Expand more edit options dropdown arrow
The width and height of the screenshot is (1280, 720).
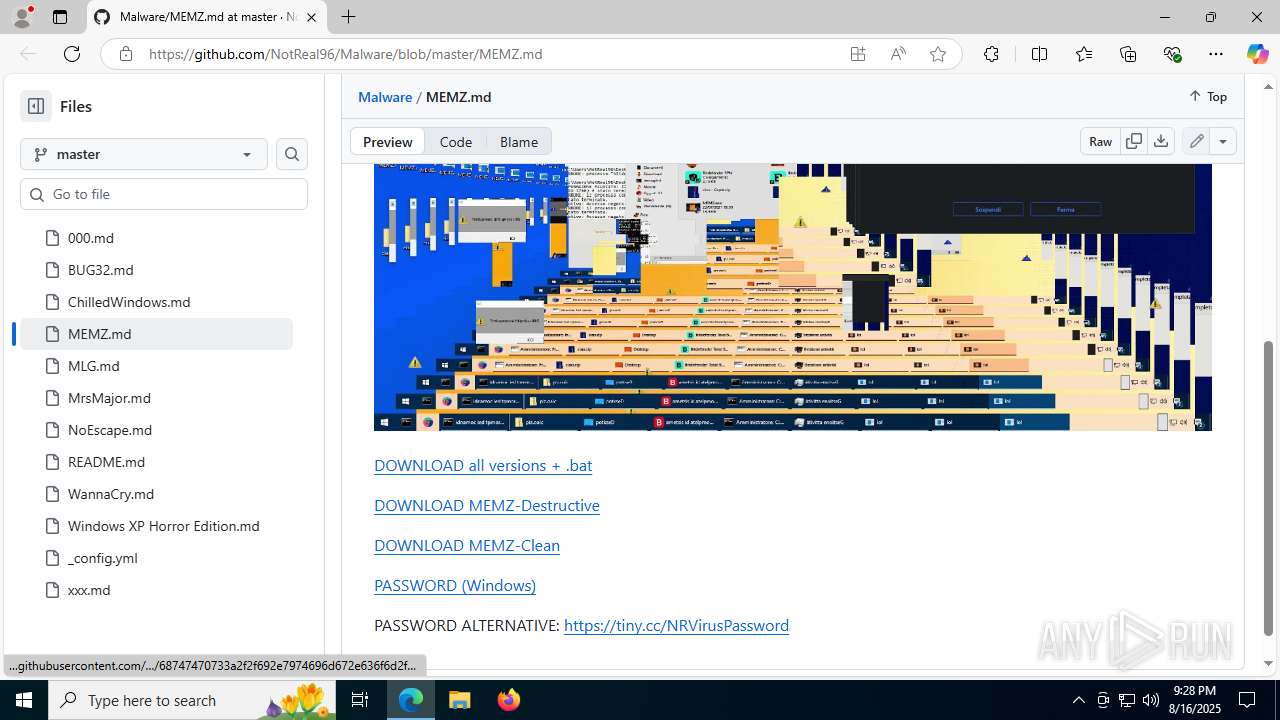(x=1223, y=142)
